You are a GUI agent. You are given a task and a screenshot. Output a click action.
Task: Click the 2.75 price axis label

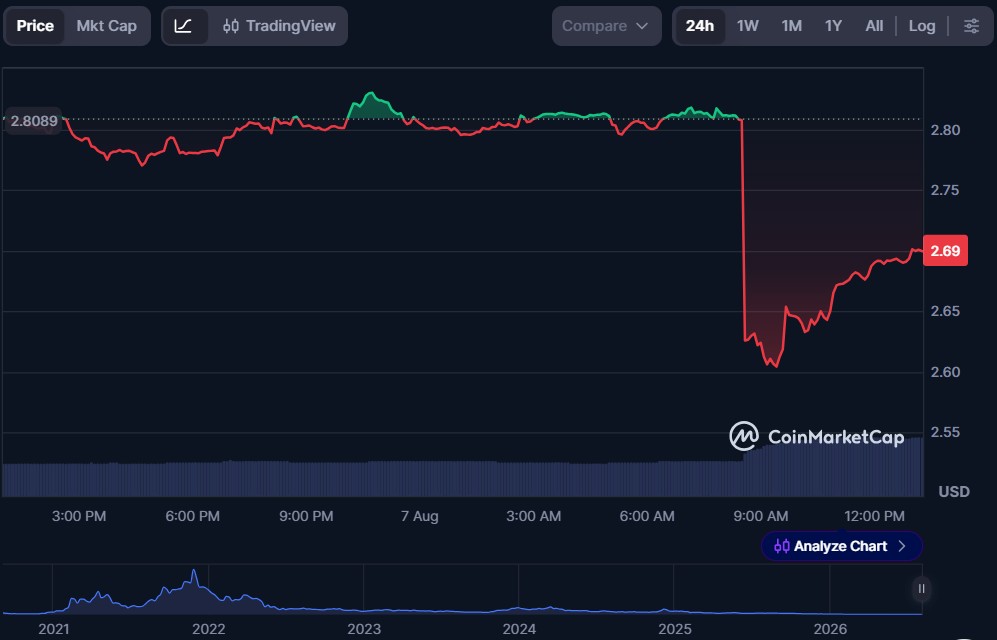(x=945, y=190)
